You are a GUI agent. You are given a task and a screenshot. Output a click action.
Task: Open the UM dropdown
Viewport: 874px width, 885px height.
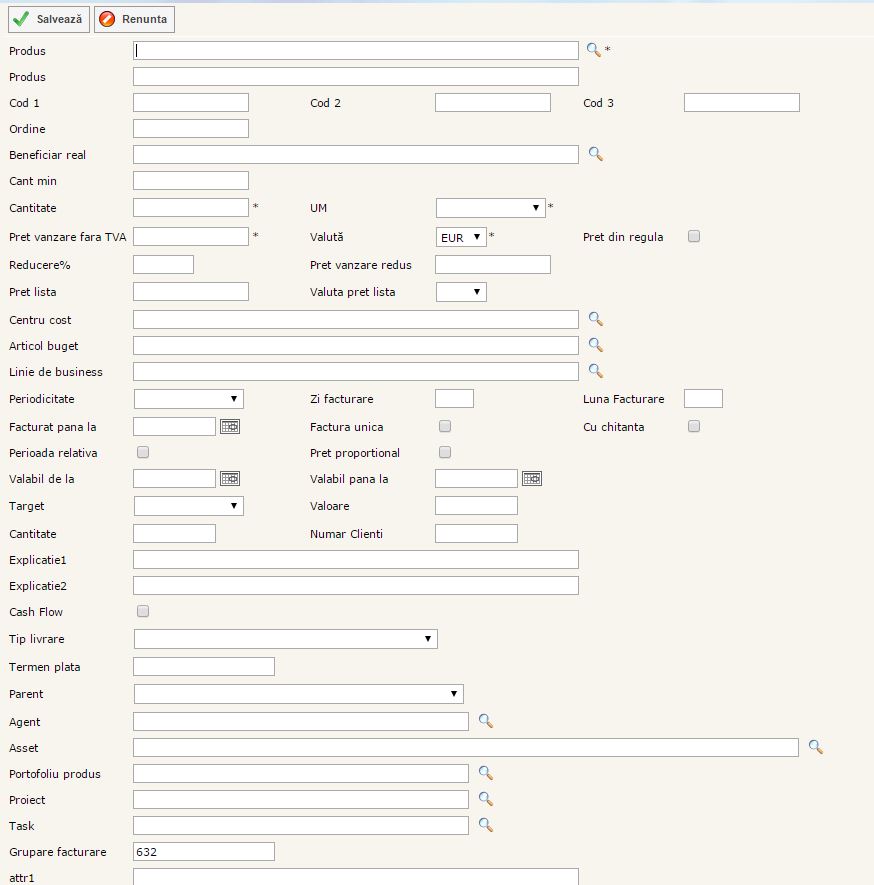pyautogui.click(x=490, y=208)
